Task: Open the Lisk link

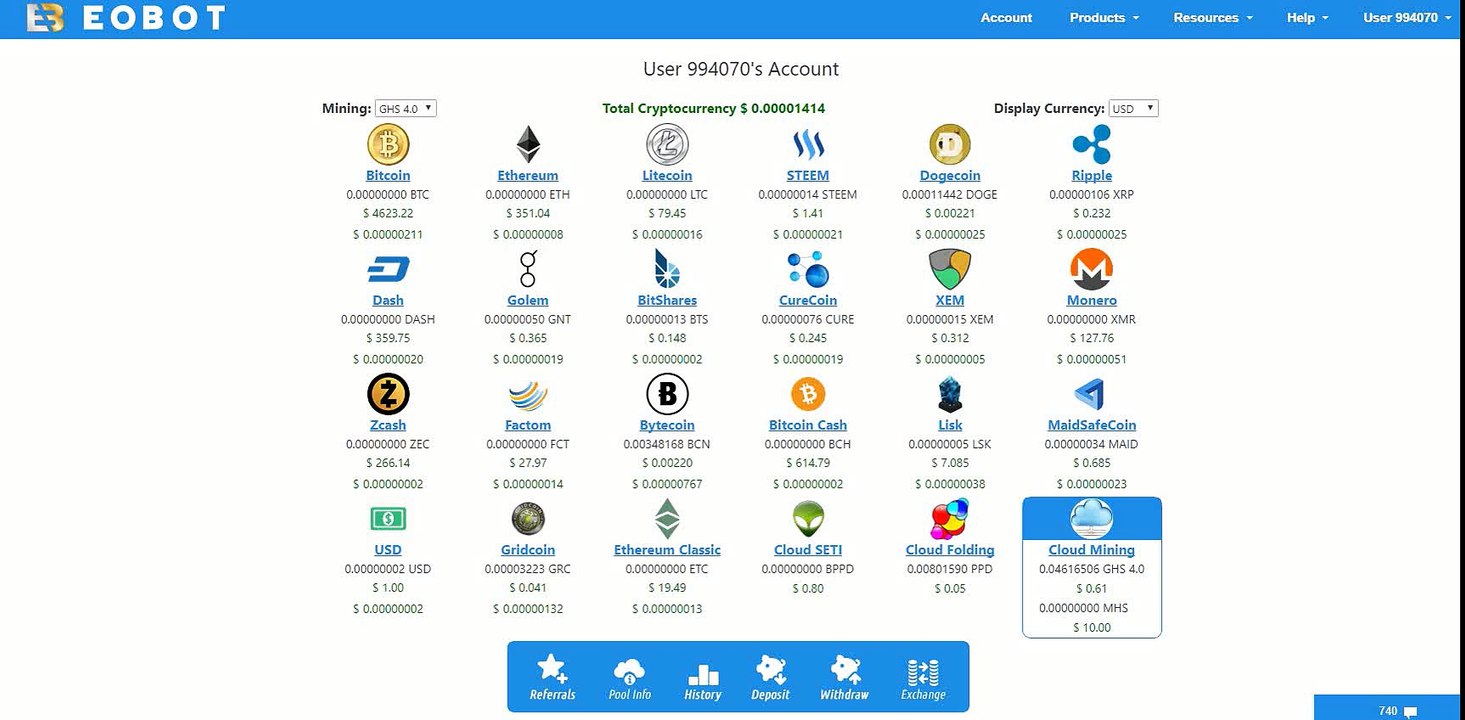Action: 950,426
